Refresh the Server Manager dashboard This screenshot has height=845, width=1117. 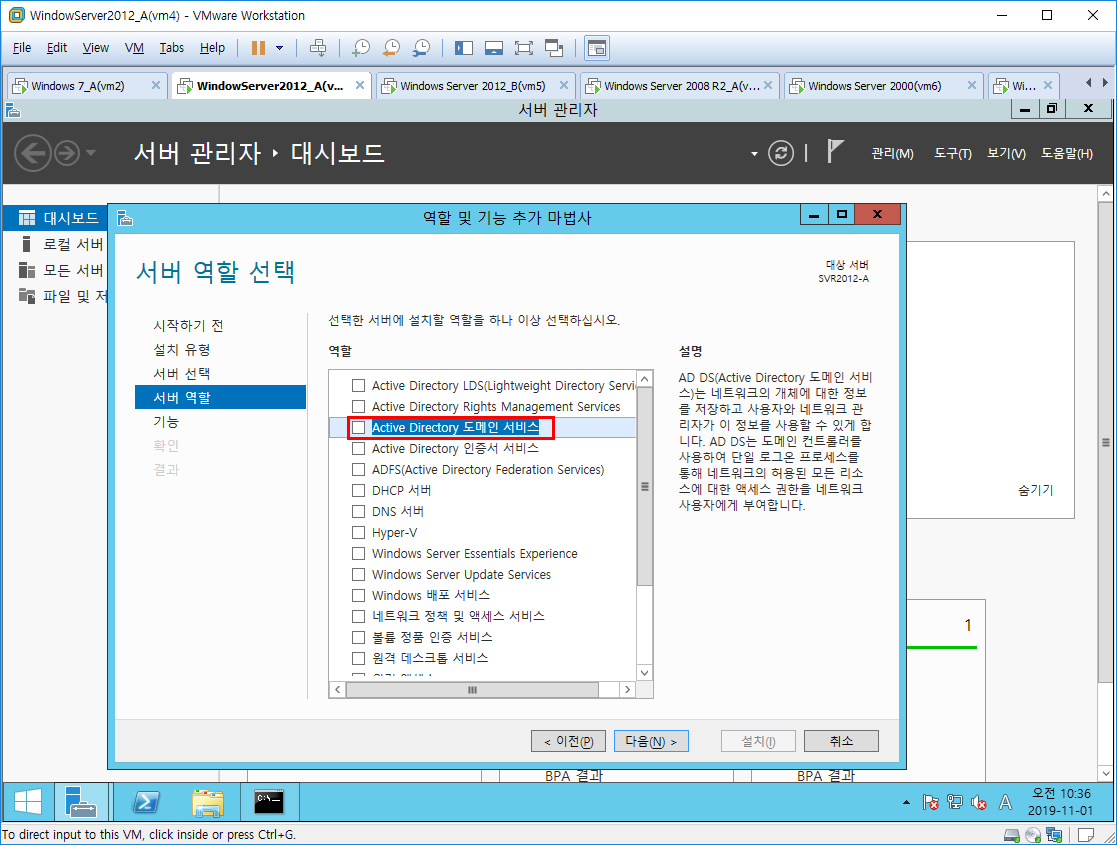click(x=781, y=153)
